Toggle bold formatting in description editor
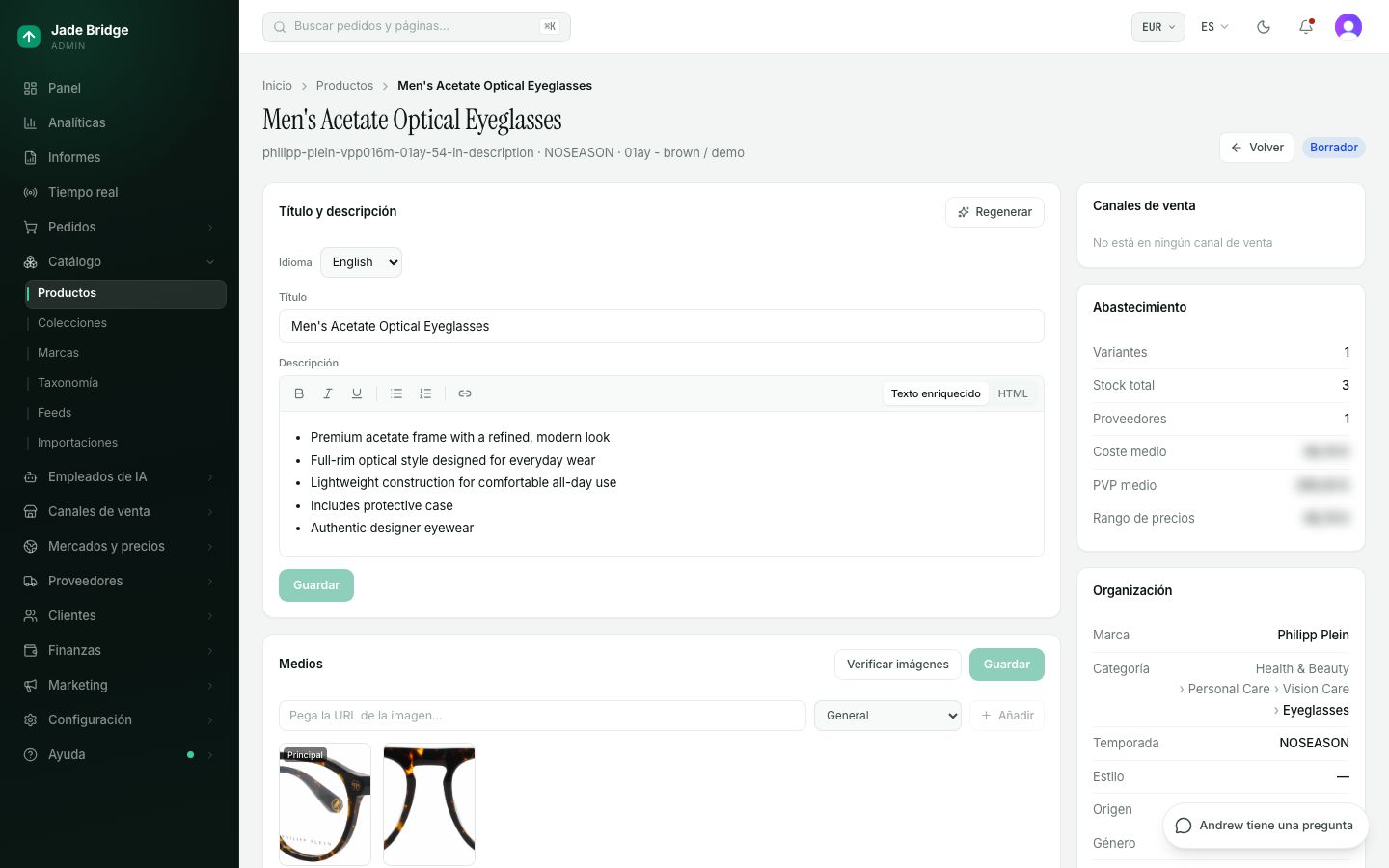 point(299,393)
